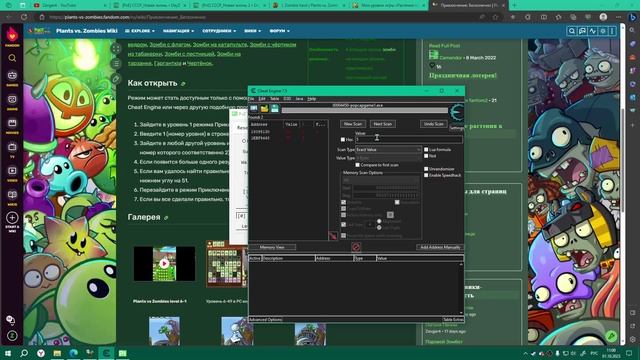The width and height of the screenshot is (640, 360).
Task: Open the Help menu in Cheat Engine
Action: pos(312,99)
